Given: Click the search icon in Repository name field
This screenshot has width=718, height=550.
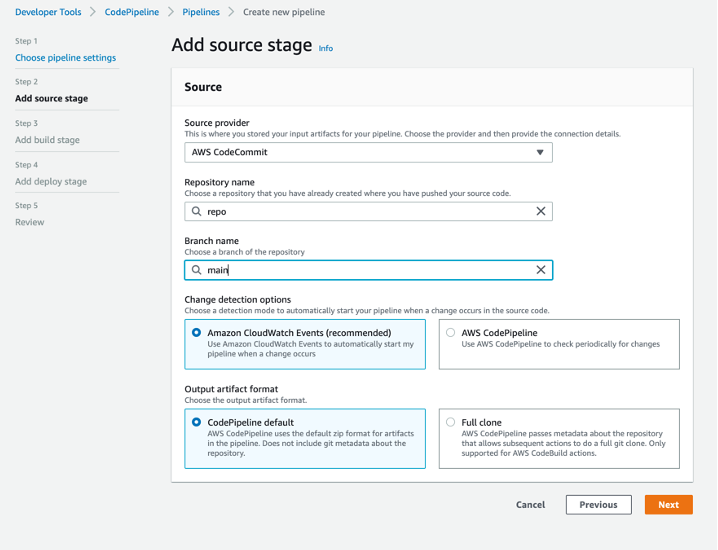Looking at the screenshot, I should point(197,212).
